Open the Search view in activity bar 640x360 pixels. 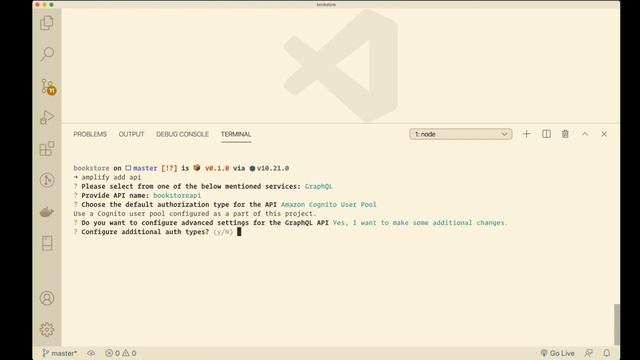(47, 54)
